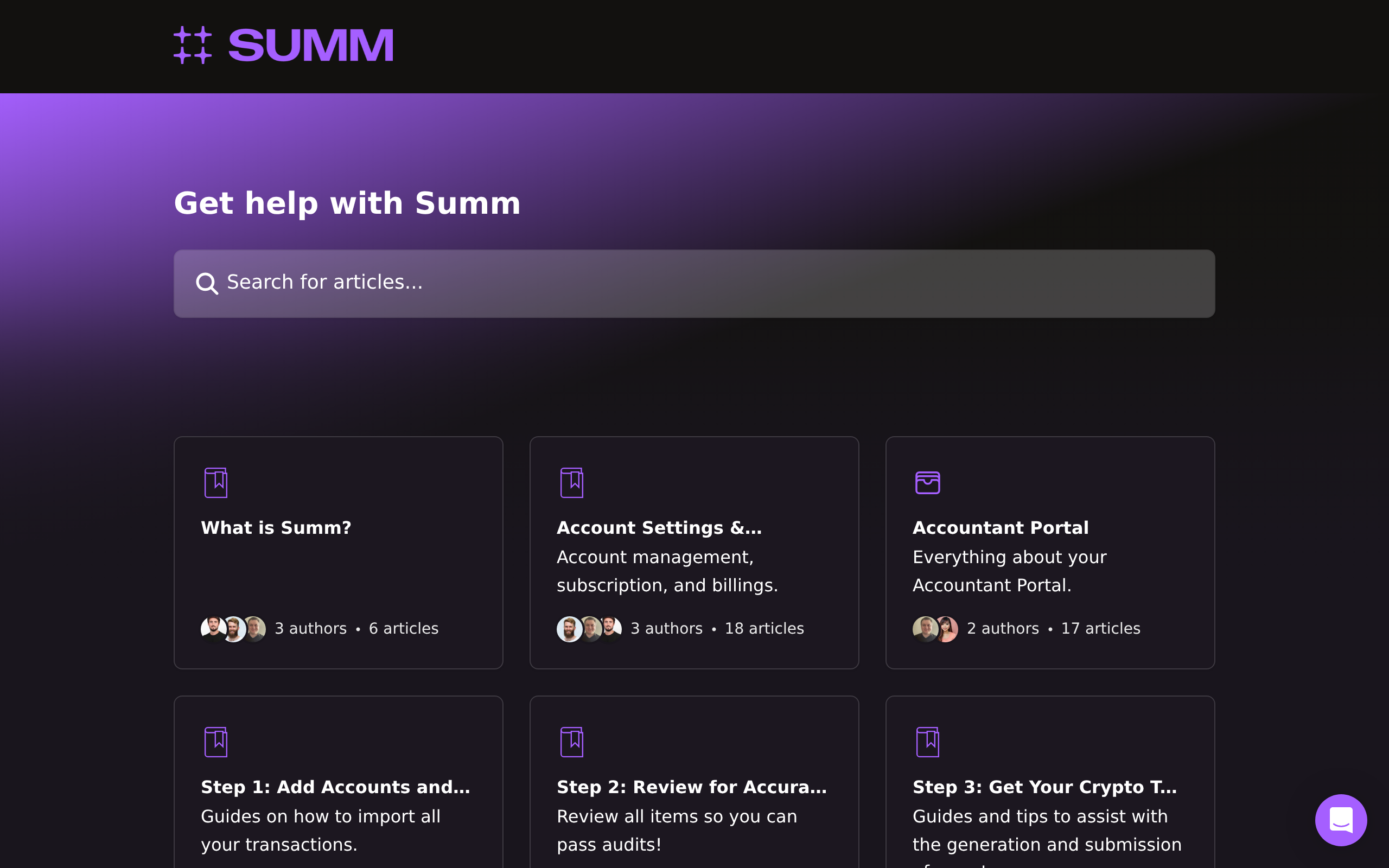Click author avatars on Account Settings card
Viewport: 1389px width, 868px height.
[x=589, y=629]
